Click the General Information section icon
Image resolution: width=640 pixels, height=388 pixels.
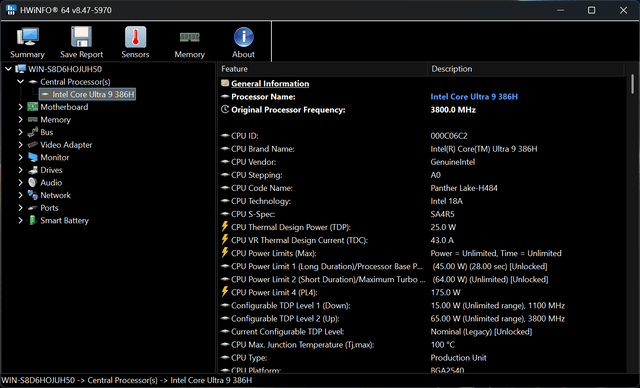[224, 83]
